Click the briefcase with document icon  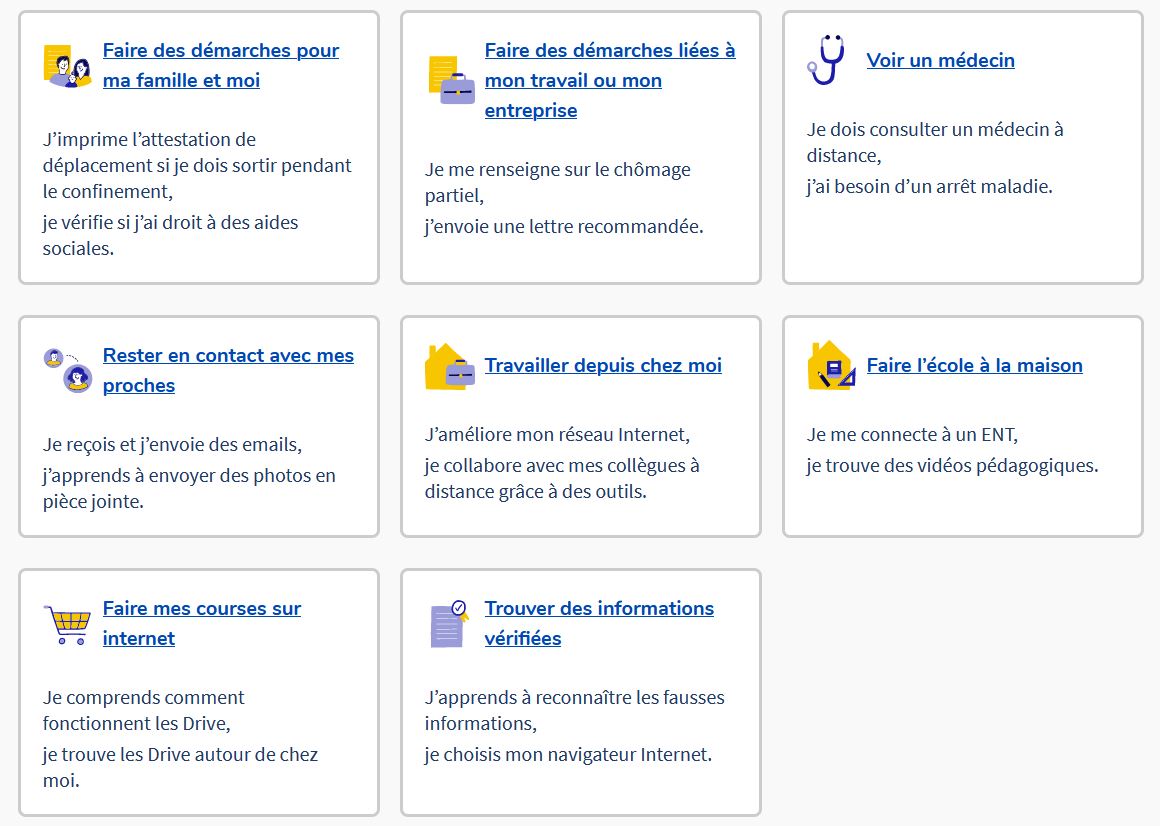449,80
